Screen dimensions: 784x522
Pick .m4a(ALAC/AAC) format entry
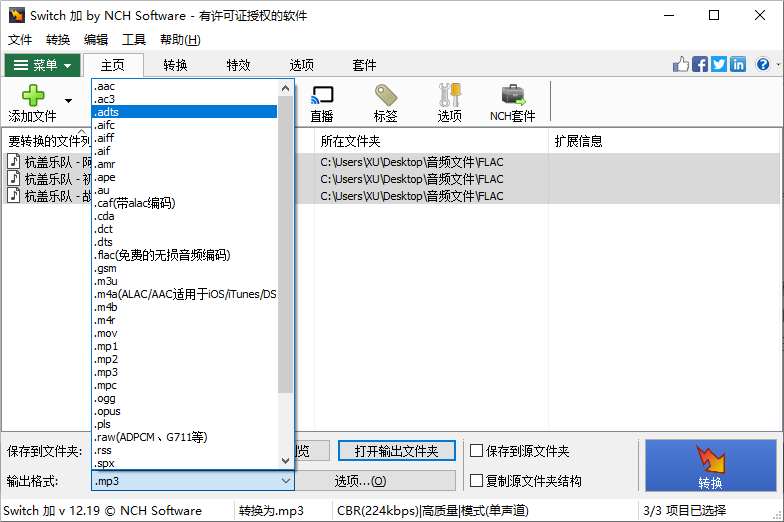pos(184,294)
